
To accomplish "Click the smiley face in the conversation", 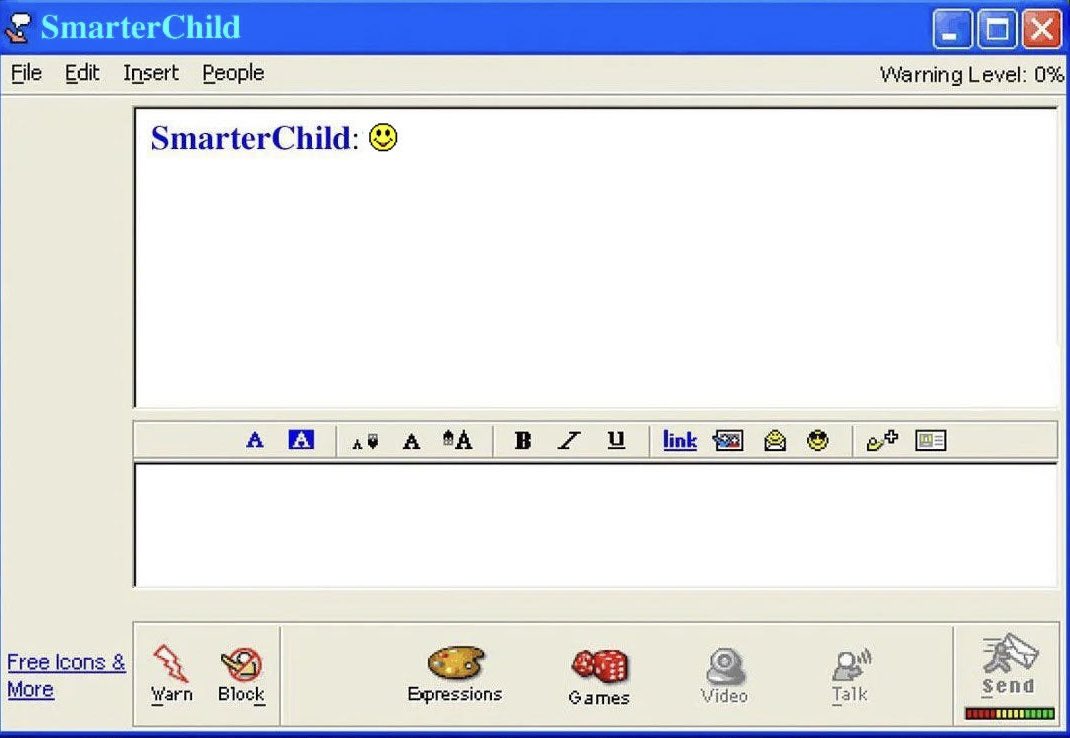I will coord(384,138).
